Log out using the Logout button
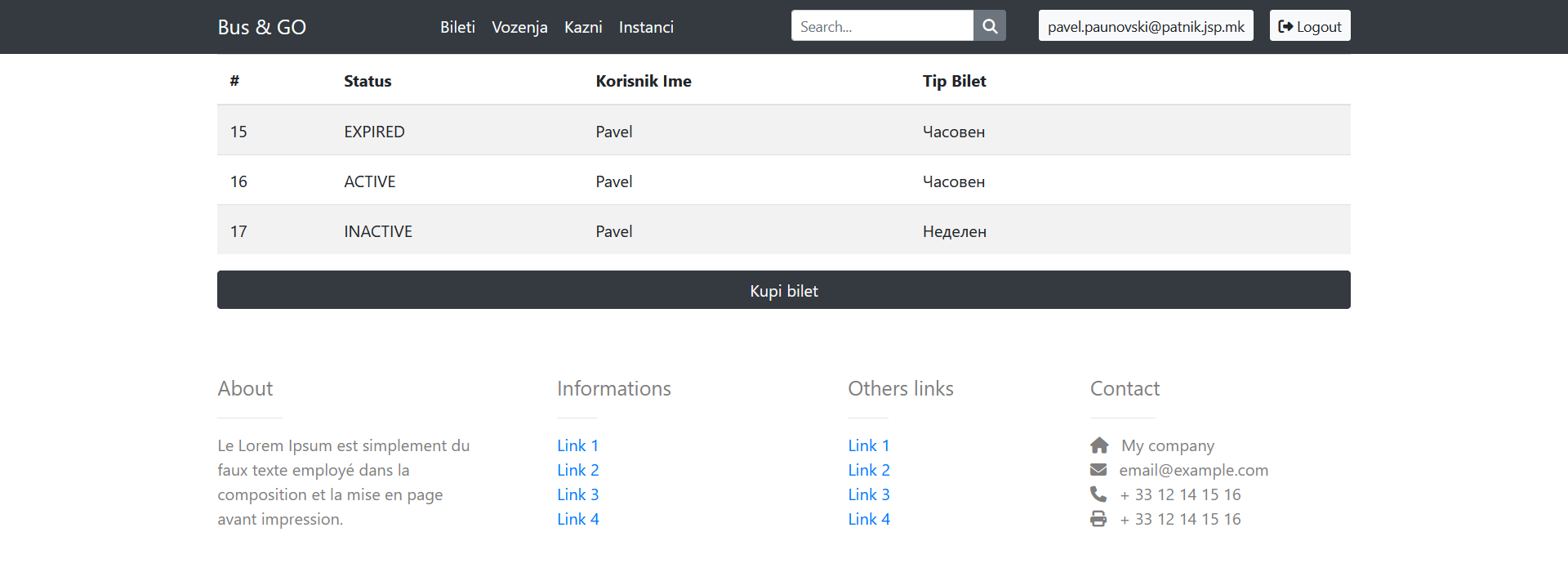Screen dimensions: 1568x568 pos(1309,26)
